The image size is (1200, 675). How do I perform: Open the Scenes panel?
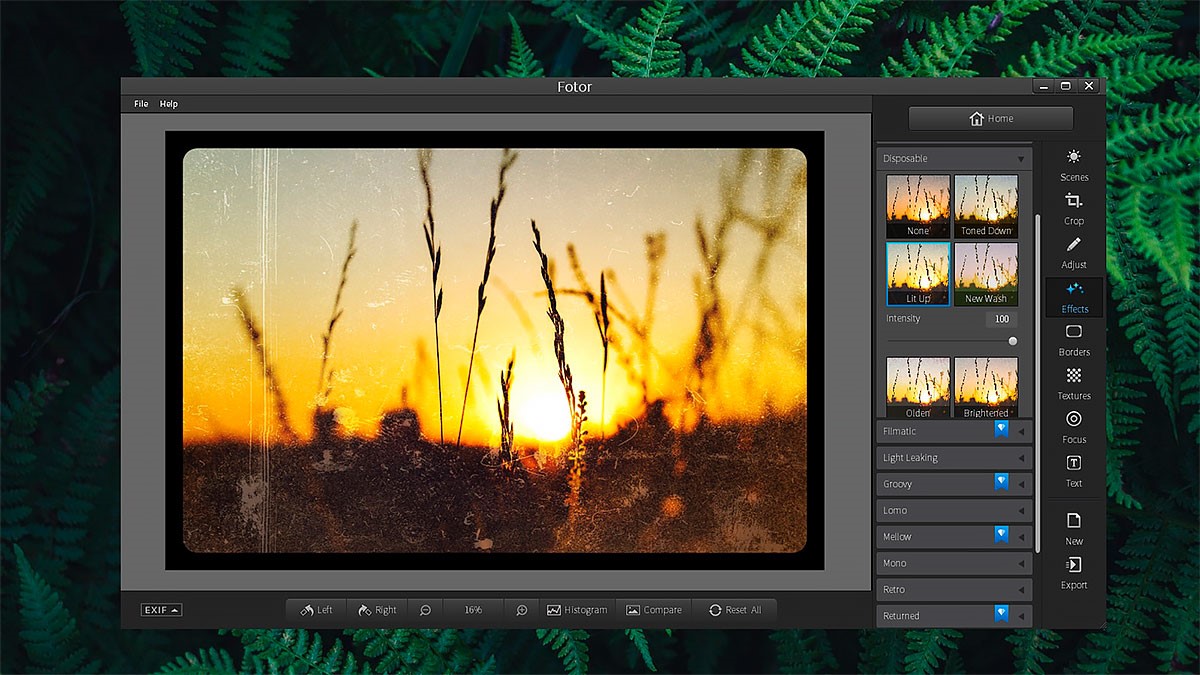1073,165
